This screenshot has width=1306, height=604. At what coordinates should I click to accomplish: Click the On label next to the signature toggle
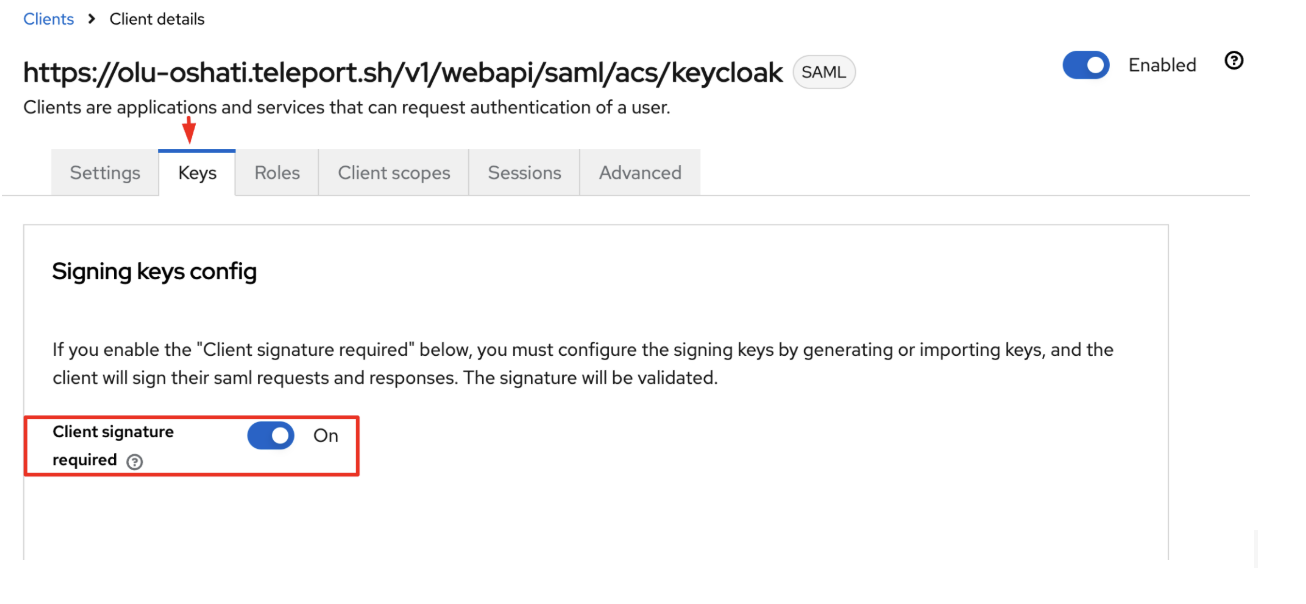[x=325, y=435]
